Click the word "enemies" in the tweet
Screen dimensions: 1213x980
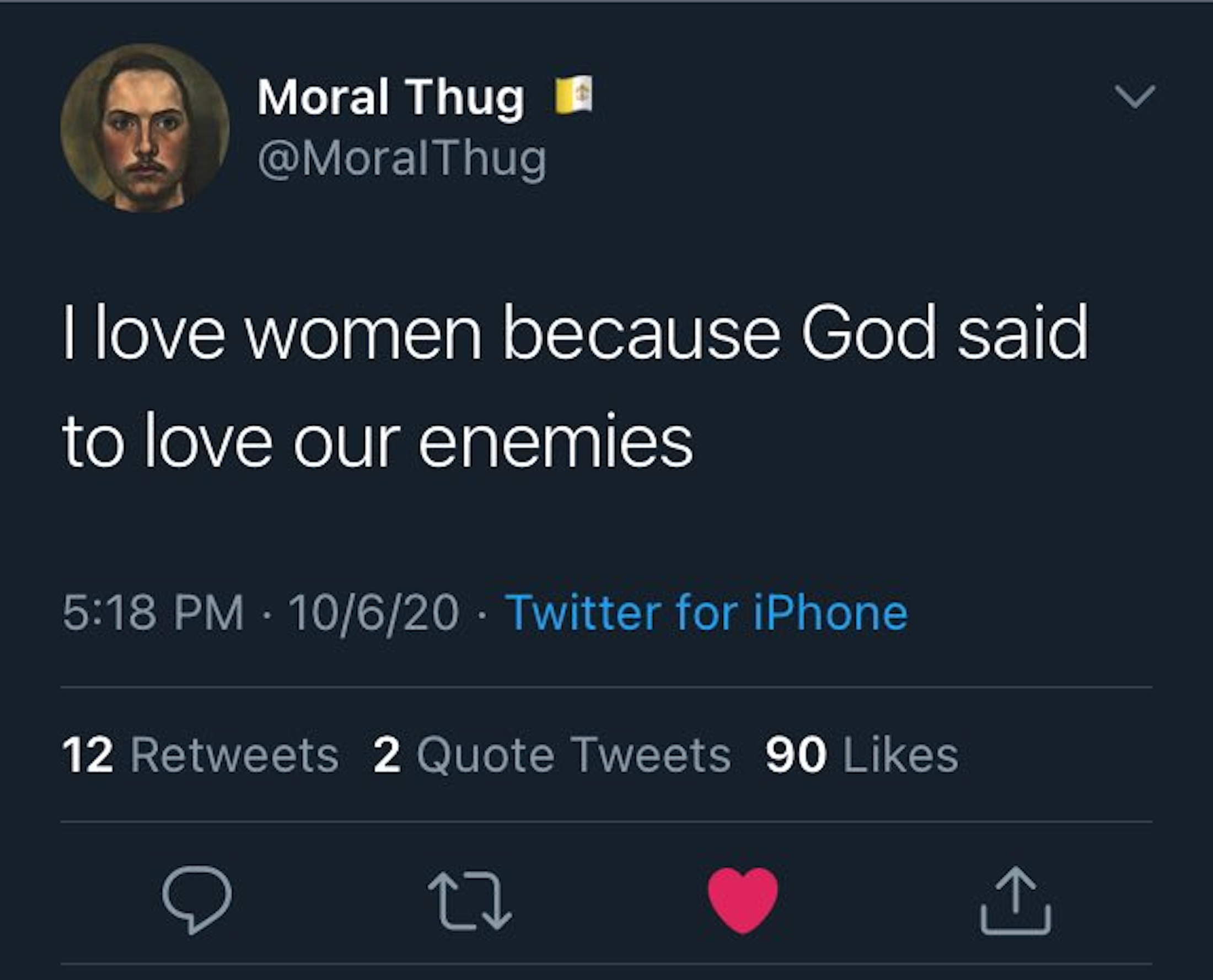click(555, 441)
